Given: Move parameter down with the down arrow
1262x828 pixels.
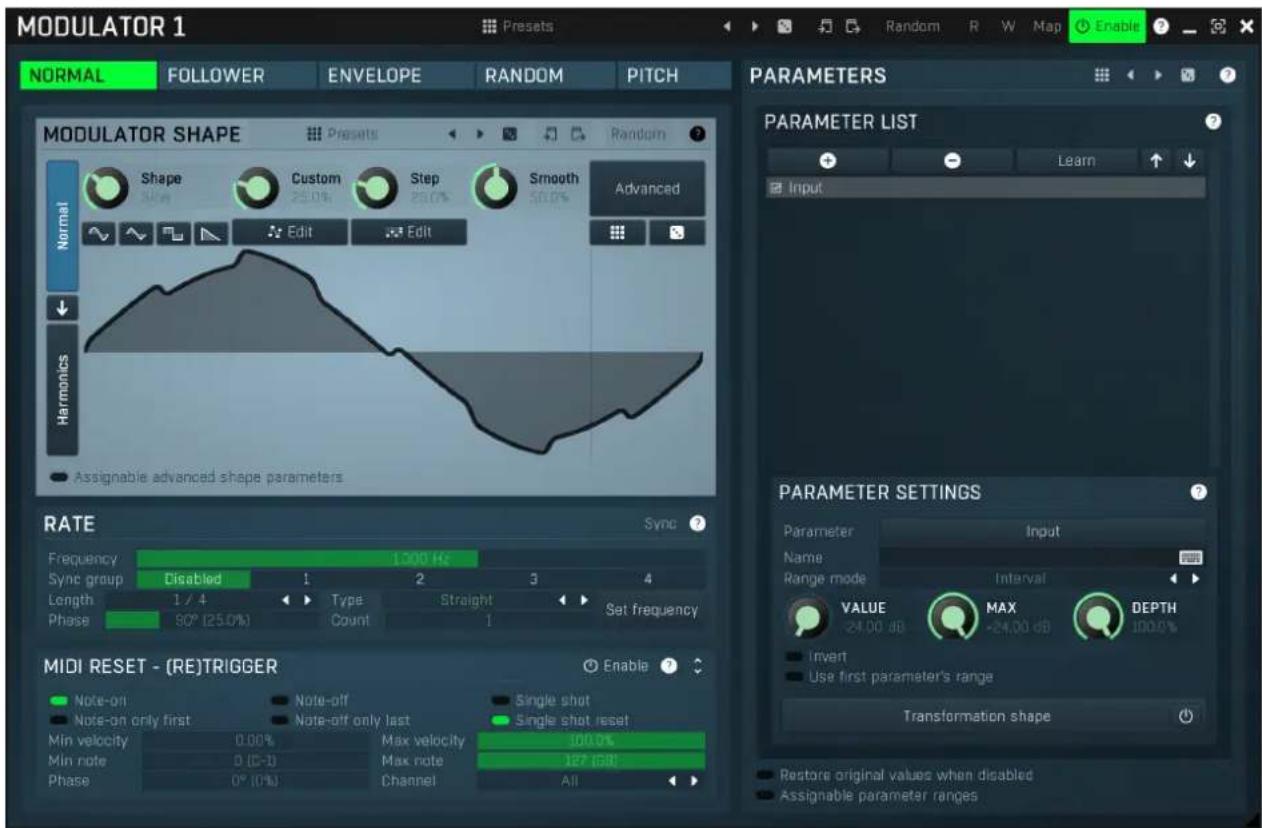Looking at the screenshot, I should [x=1190, y=160].
